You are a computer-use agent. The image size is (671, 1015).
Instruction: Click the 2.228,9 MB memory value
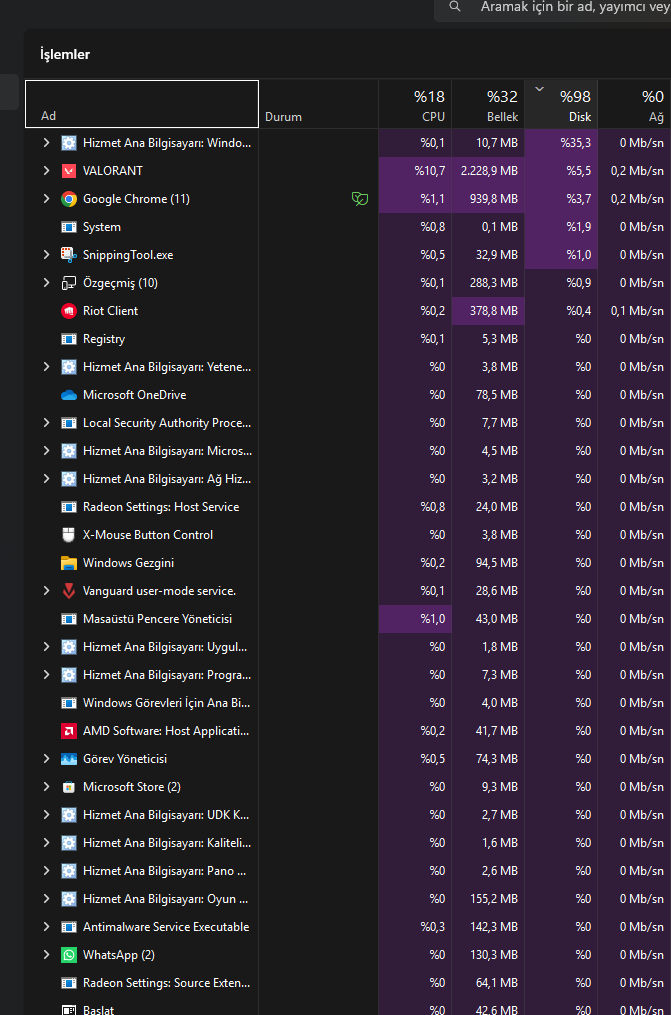pos(488,171)
